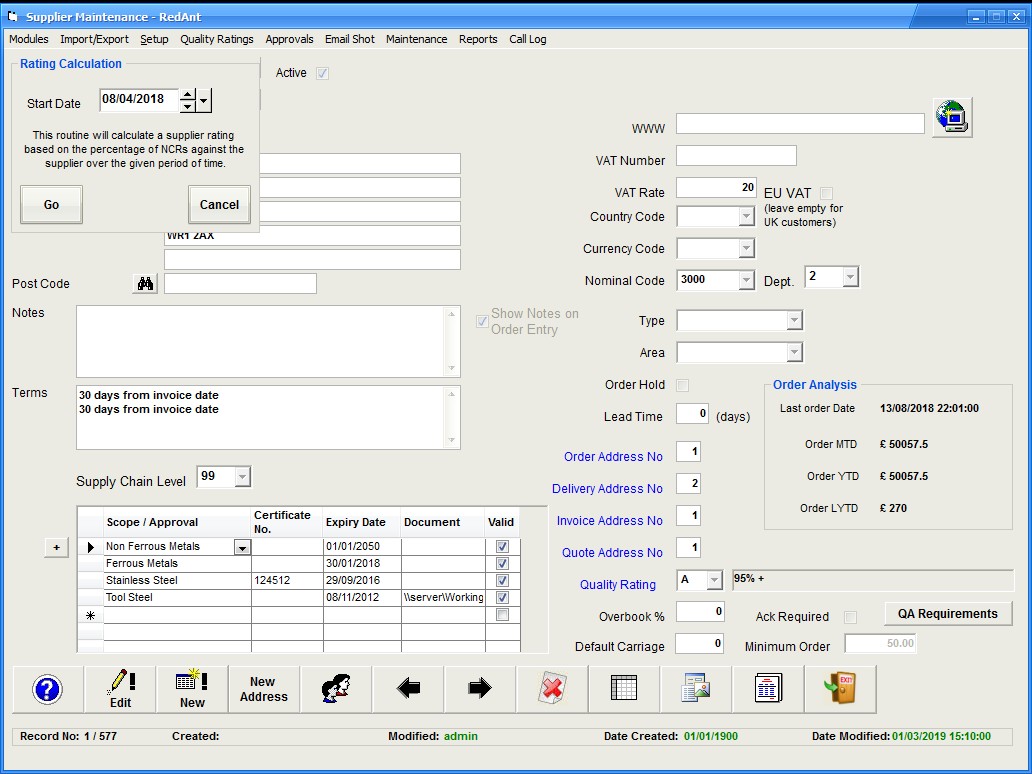The width and height of the screenshot is (1032, 774).
Task: Click the Help question mark icon
Action: point(47,689)
